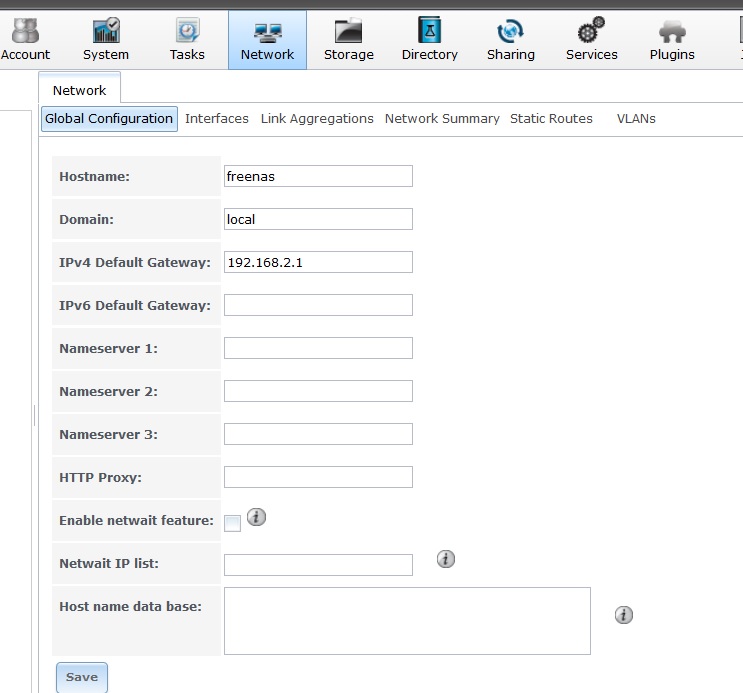Open the Storage section icon

[x=348, y=31]
